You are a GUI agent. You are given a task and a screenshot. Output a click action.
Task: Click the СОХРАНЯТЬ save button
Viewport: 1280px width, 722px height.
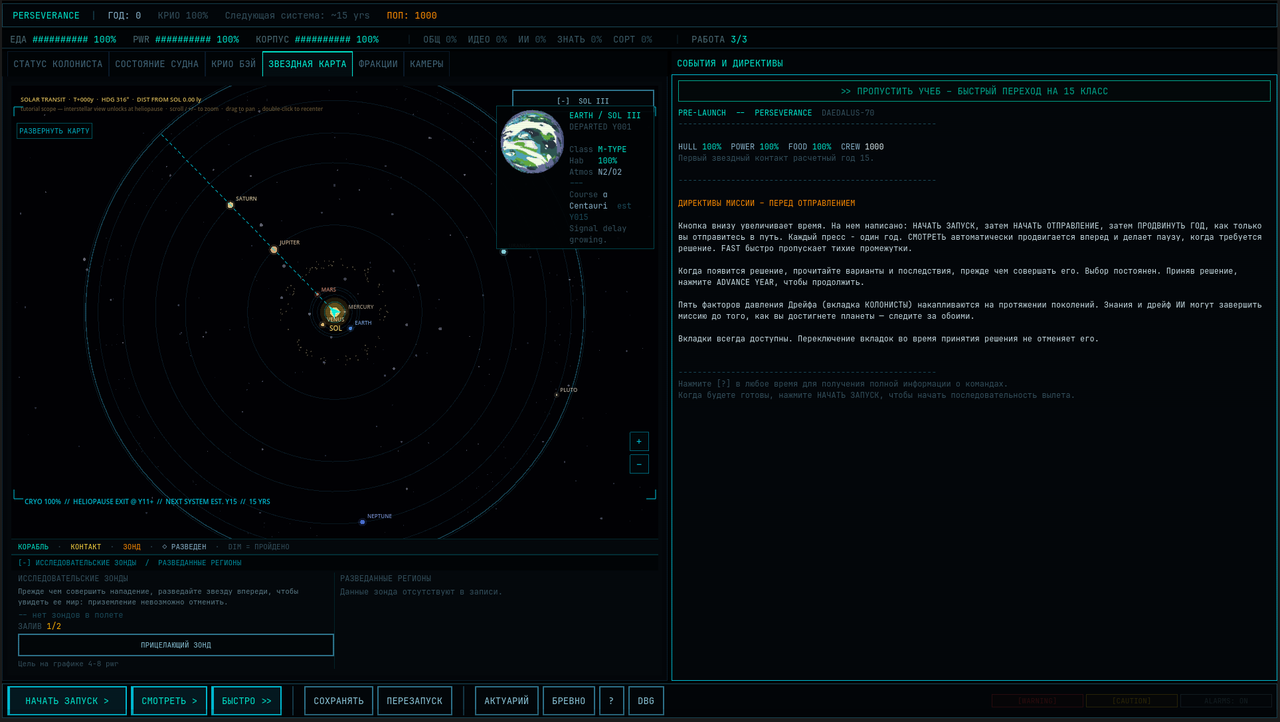339,701
